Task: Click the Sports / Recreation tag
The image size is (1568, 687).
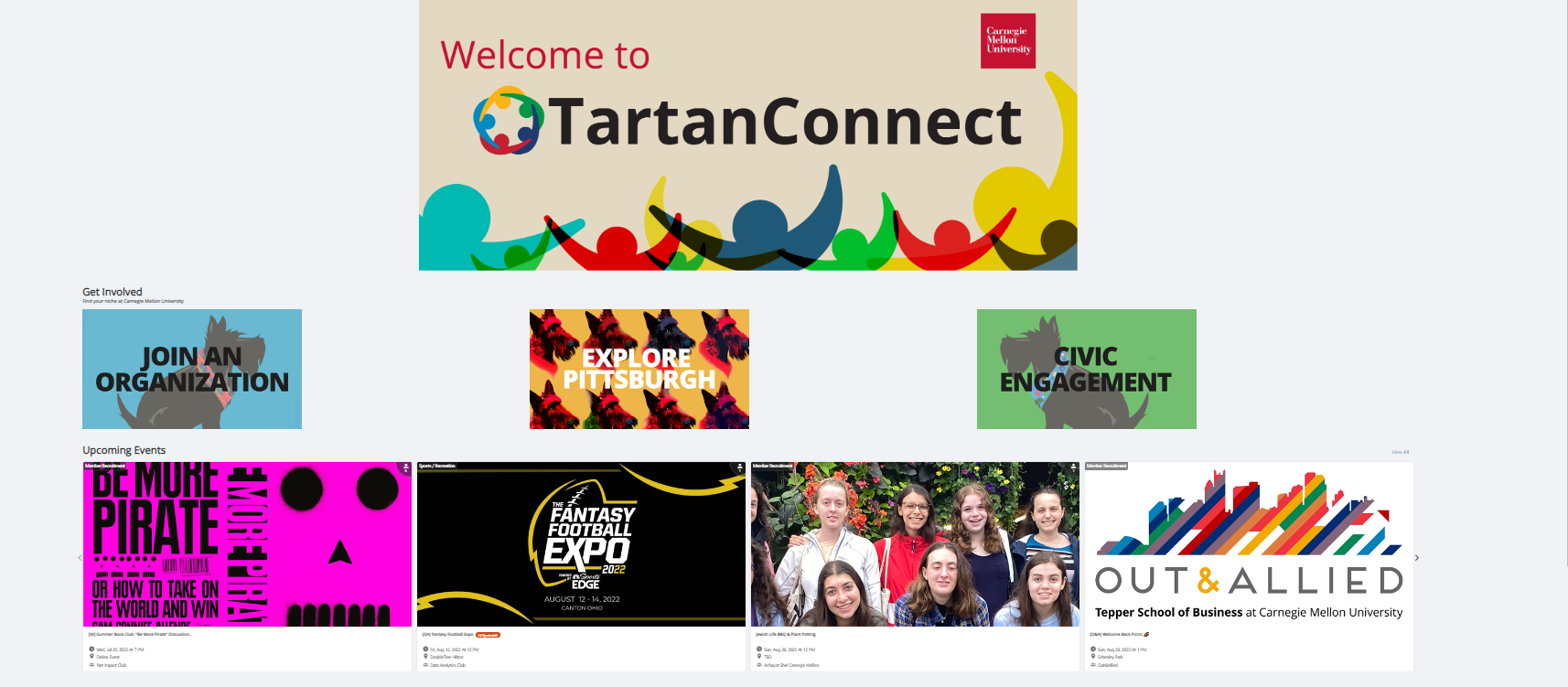Action: (437, 466)
